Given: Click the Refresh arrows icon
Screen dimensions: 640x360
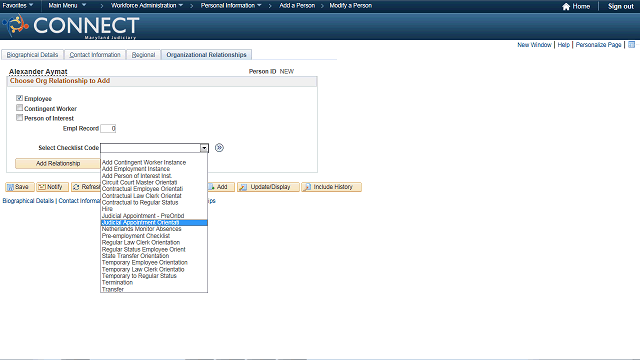Looking at the screenshot, I should point(76,187).
